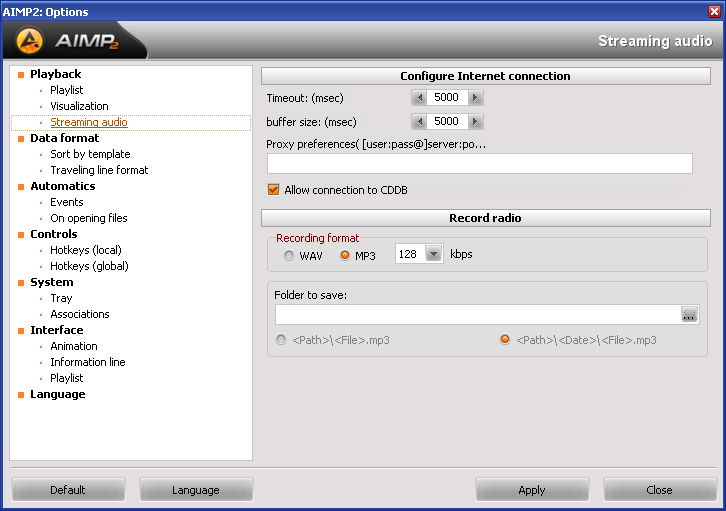Open Information line settings
726x511 pixels.
(x=88, y=362)
